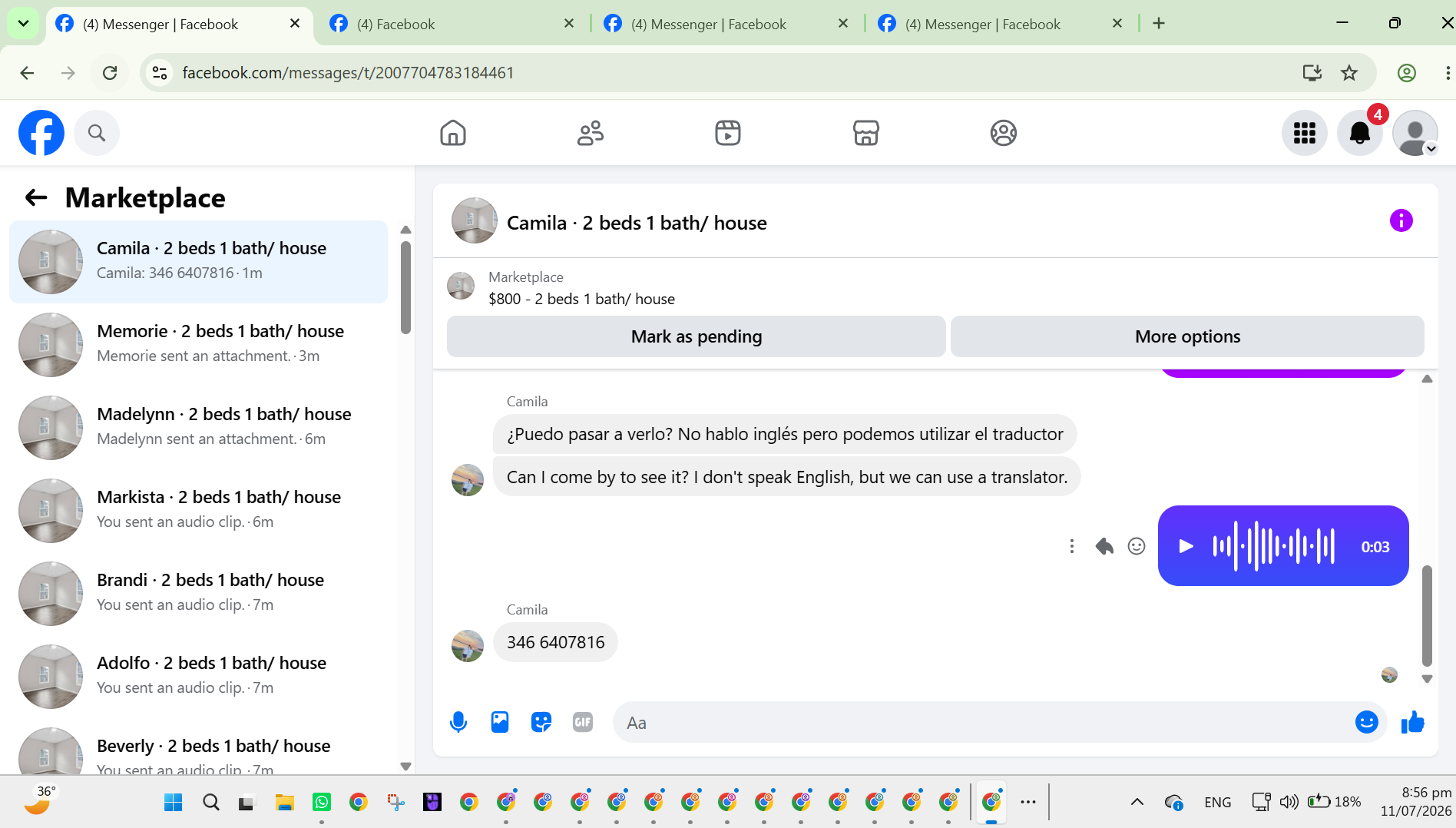Viewport: 1456px width, 828px height.
Task: Switch to the fourth Messenger | Facebook tab
Action: click(x=1000, y=24)
